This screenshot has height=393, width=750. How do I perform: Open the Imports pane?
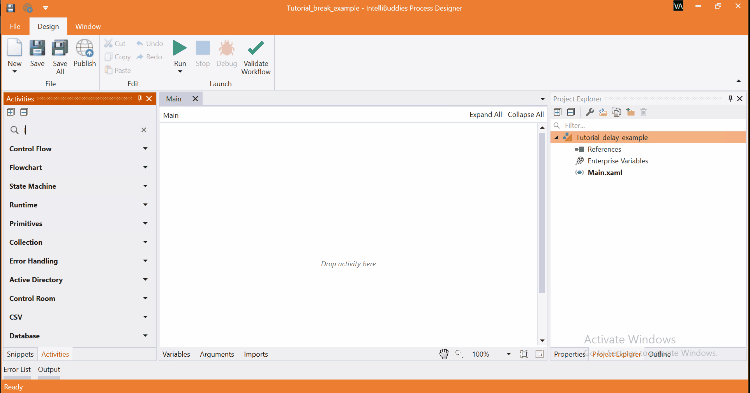tap(256, 354)
